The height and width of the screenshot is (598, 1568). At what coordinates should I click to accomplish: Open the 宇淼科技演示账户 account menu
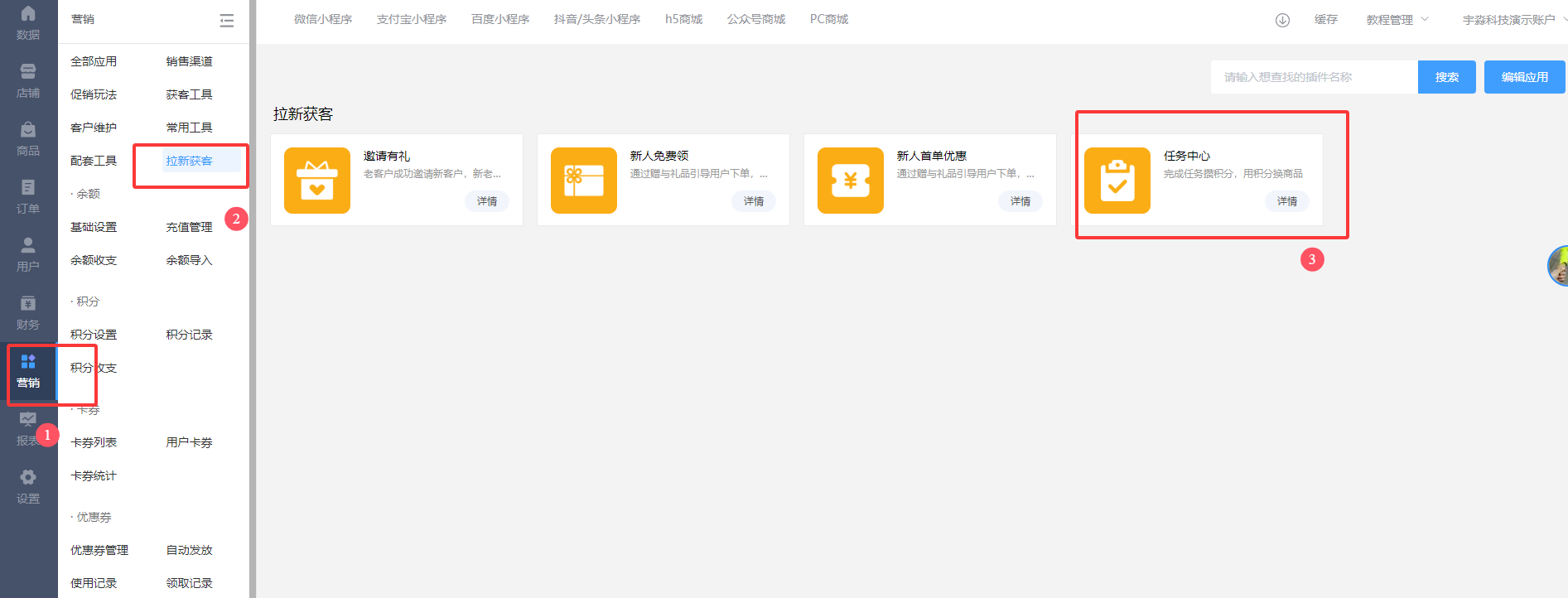pos(1513,20)
